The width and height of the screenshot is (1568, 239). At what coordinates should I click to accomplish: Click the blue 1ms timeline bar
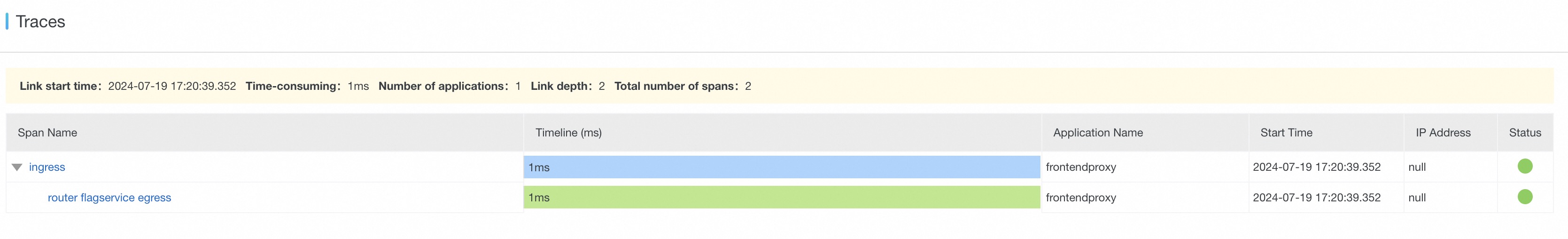tap(781, 167)
